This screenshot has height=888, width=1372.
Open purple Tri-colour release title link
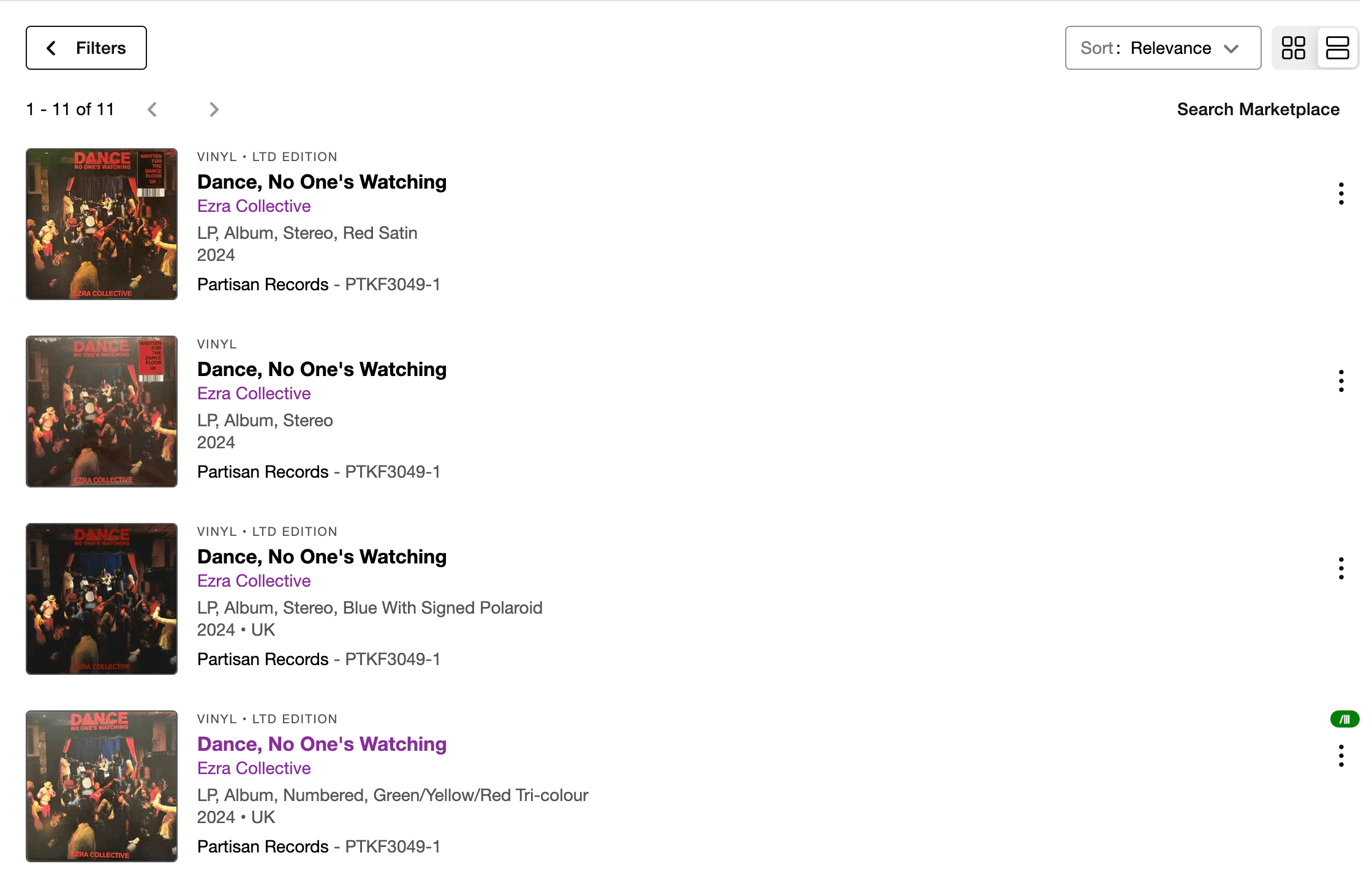pyautogui.click(x=322, y=744)
